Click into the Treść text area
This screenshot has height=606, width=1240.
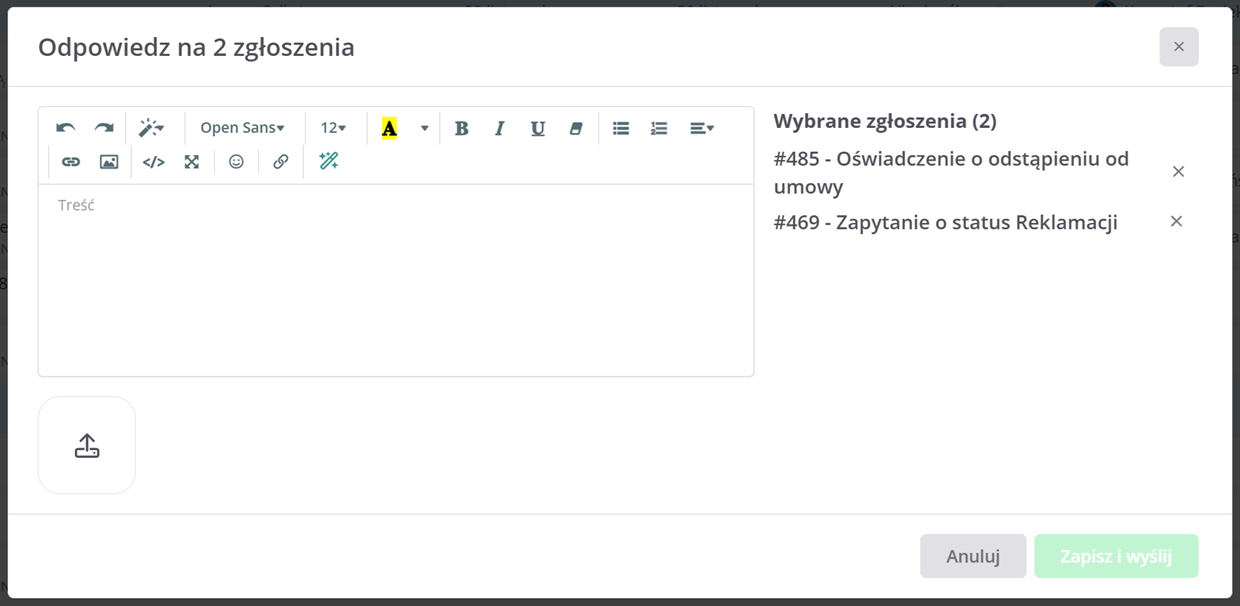pyautogui.click(x=395, y=280)
